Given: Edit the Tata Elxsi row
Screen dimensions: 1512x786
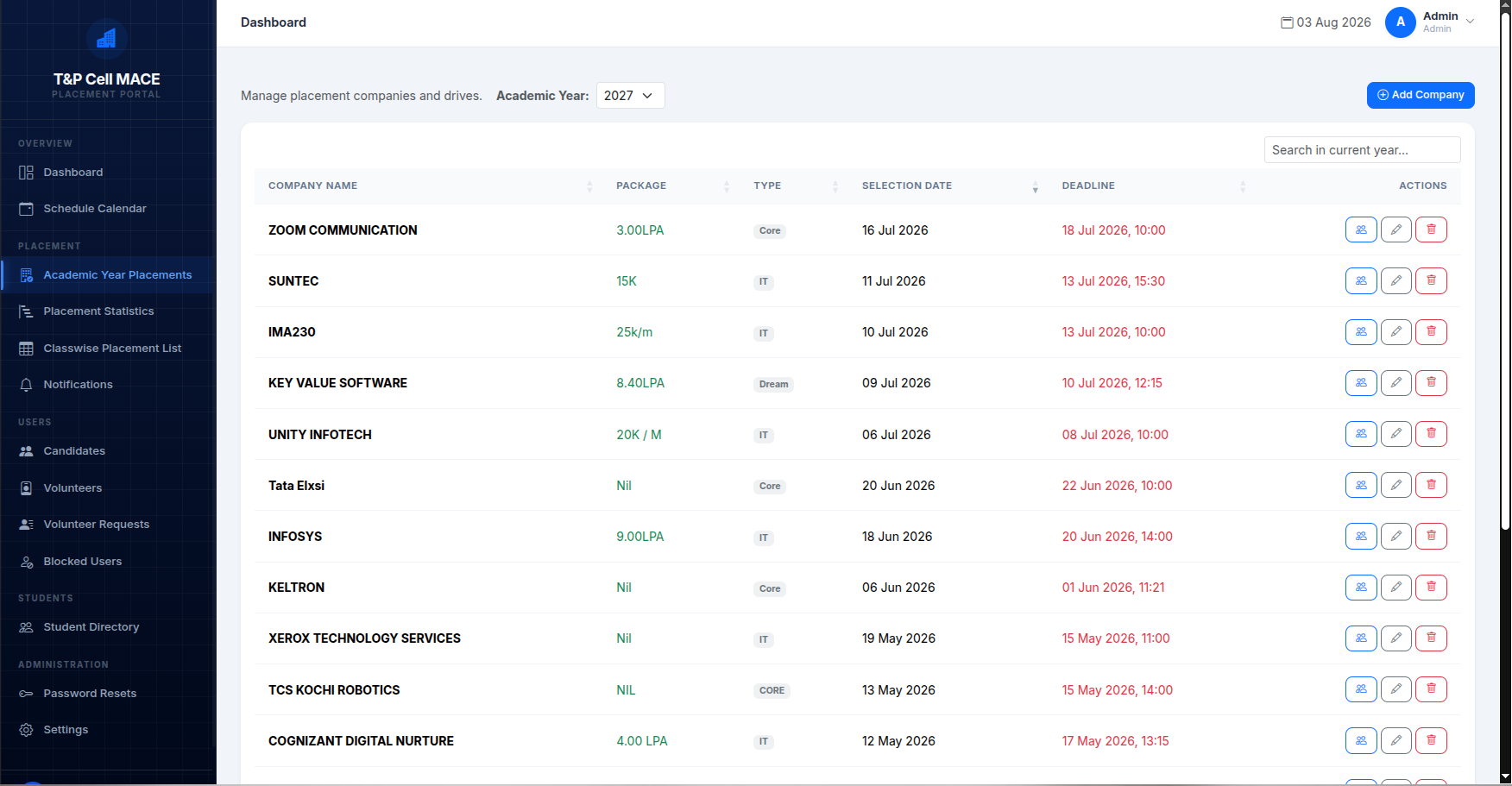Looking at the screenshot, I should coord(1396,485).
